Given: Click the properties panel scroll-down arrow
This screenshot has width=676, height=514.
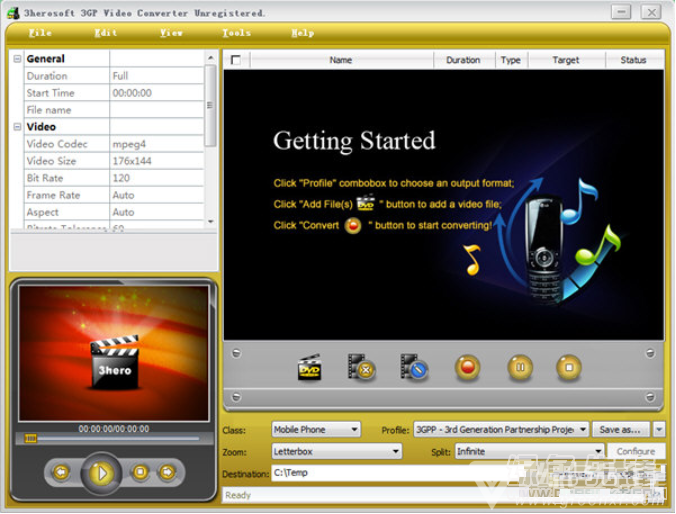Looking at the screenshot, I should [210, 222].
